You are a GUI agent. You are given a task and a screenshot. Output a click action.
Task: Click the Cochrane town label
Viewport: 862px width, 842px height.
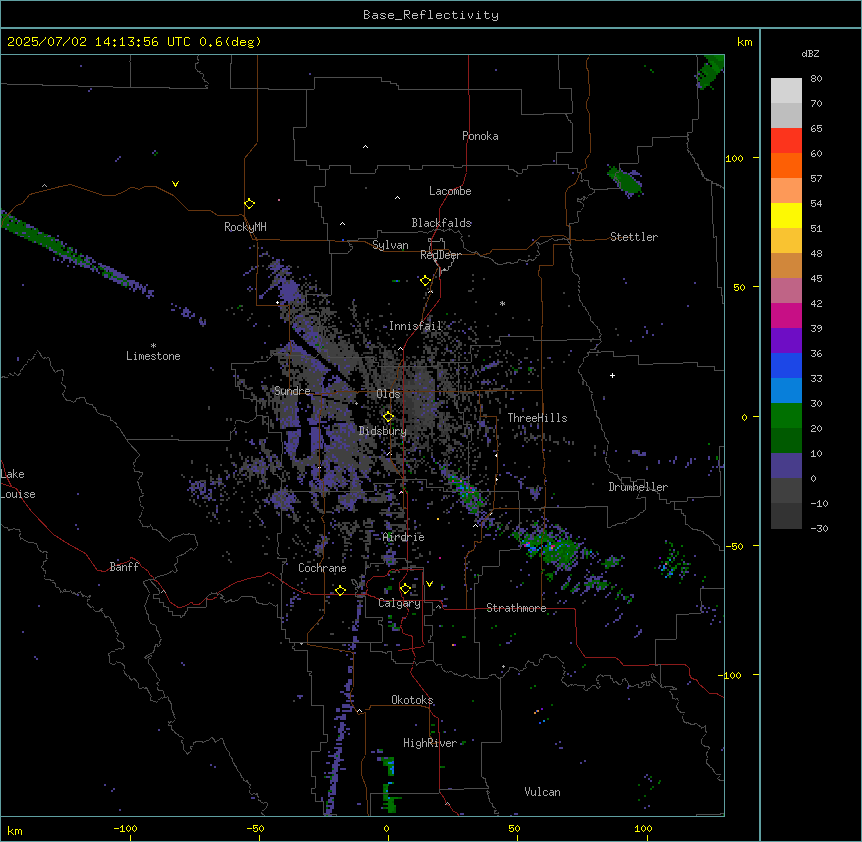[322, 568]
